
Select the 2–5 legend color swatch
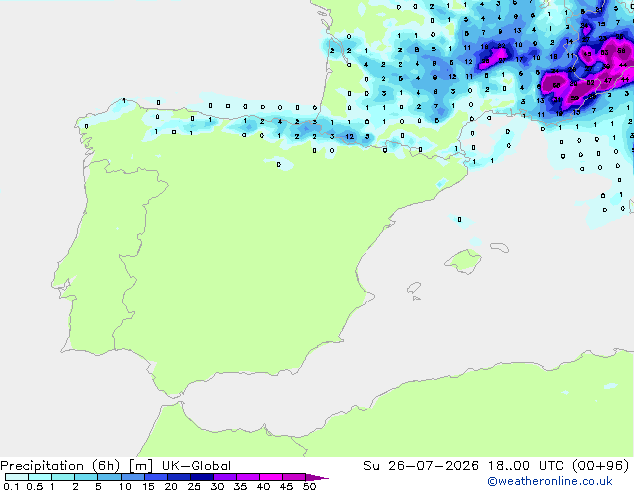pyautogui.click(x=86, y=477)
